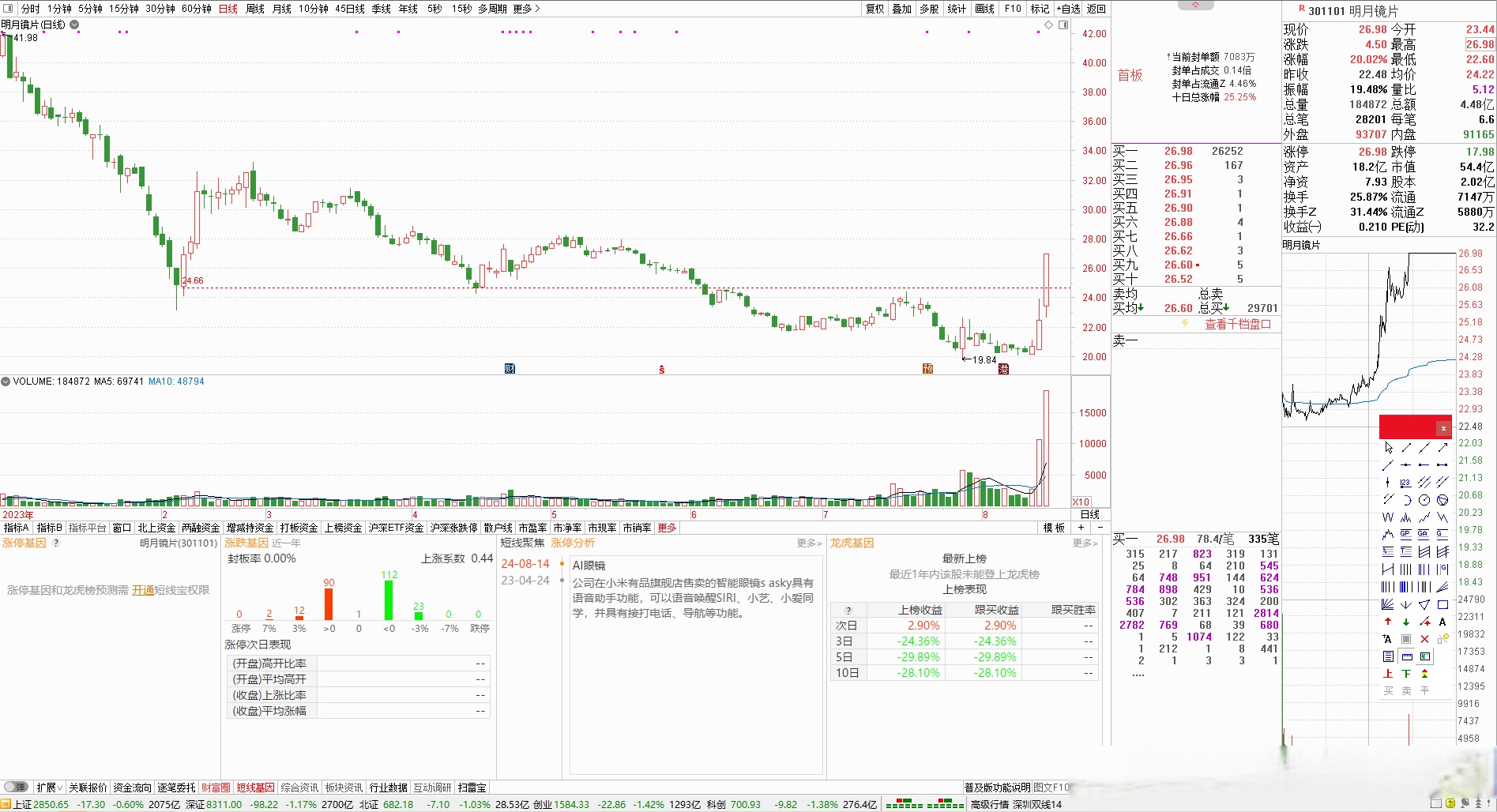Expand 更多 period options in top bar
Viewport: 1497px width, 812px height.
[526, 9]
